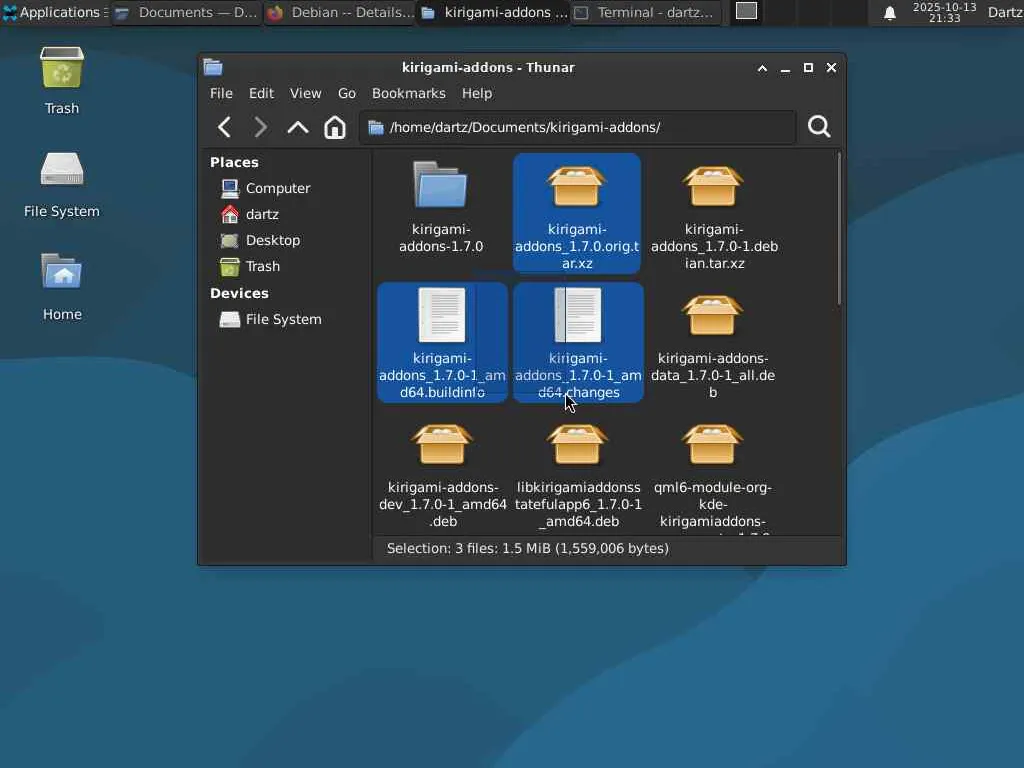Click 'libkirigamiaddonsstatefulapp6_1.7.0-1_amd64.deb' file name
The height and width of the screenshot is (768, 1024).
point(578,504)
